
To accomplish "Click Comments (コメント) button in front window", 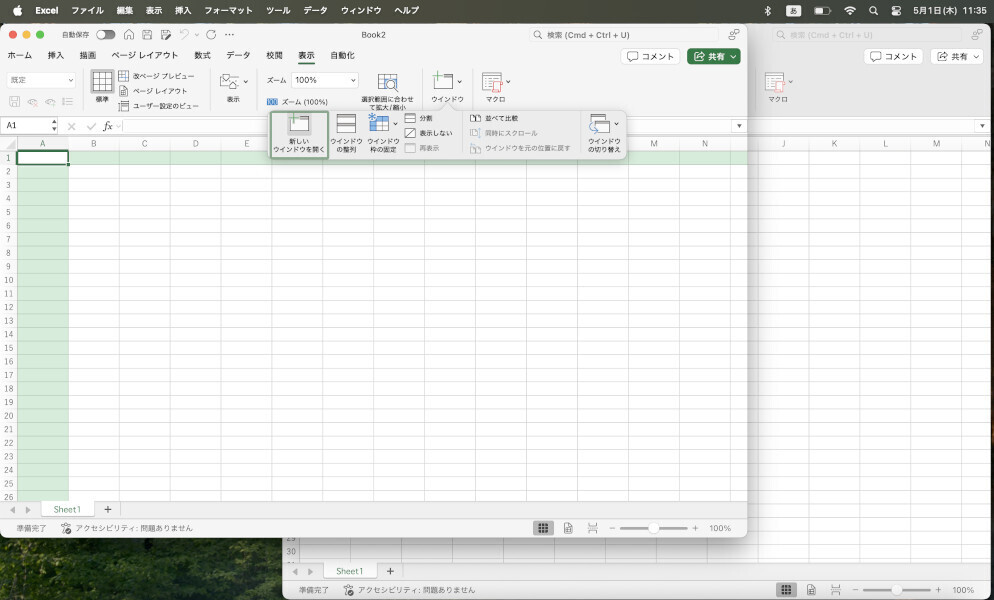I will 650,56.
